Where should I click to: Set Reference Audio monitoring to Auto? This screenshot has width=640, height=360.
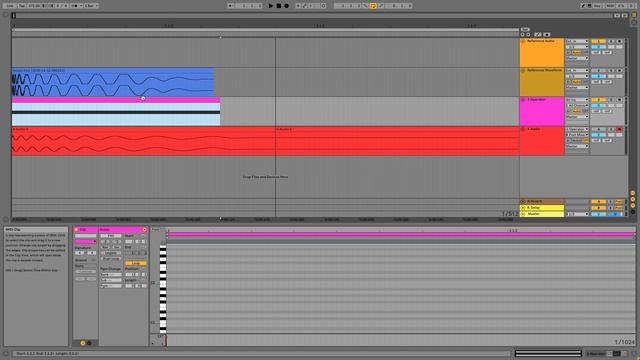click(576, 53)
